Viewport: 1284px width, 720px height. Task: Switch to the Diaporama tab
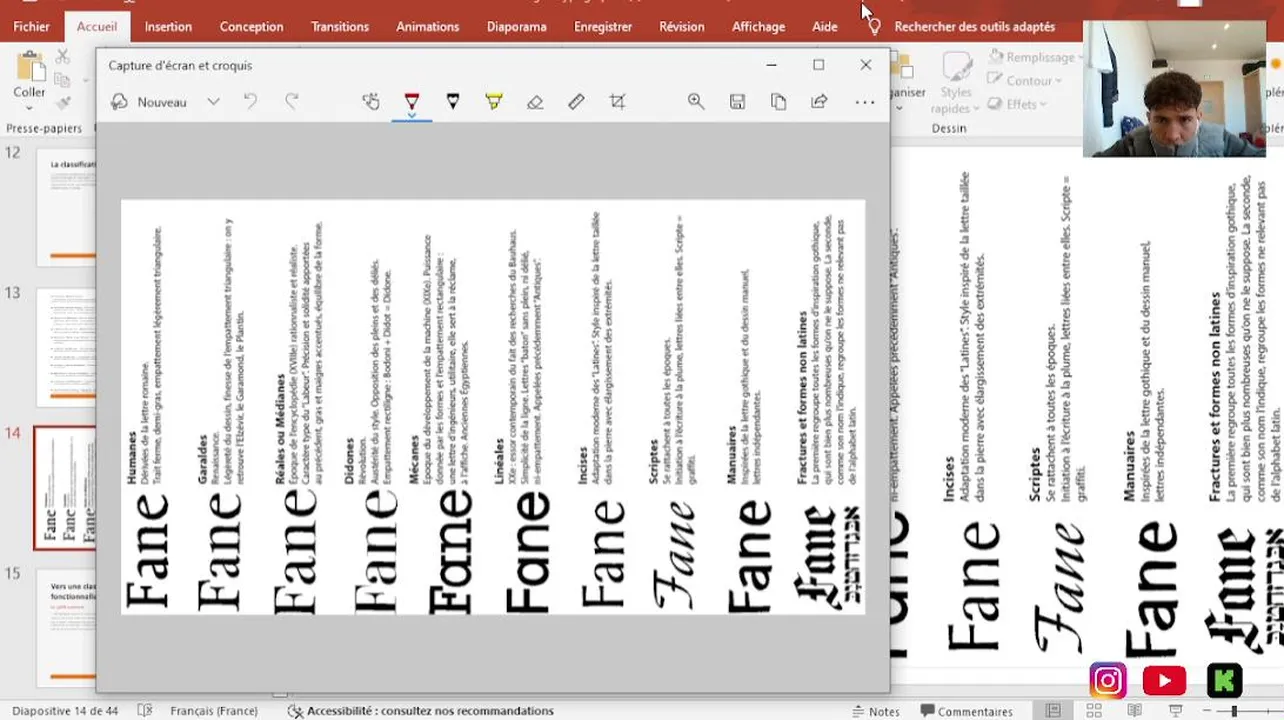coord(516,27)
